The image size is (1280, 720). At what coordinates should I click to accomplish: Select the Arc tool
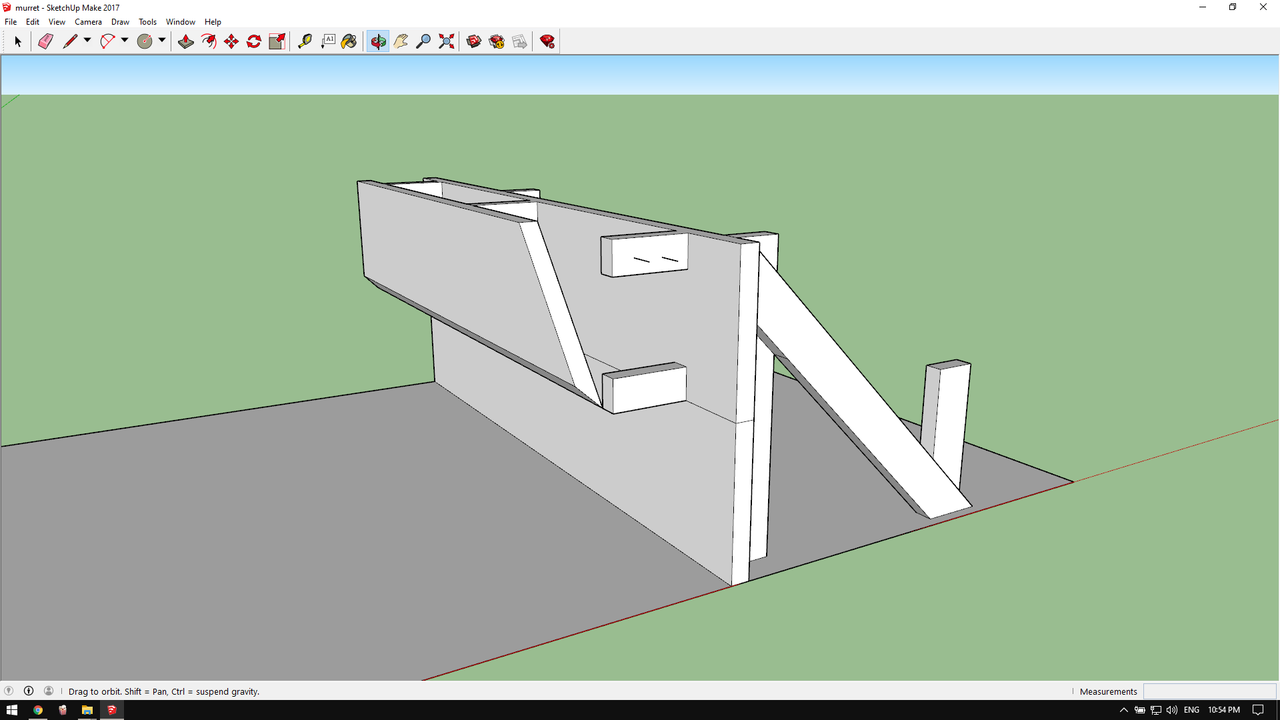pos(107,41)
